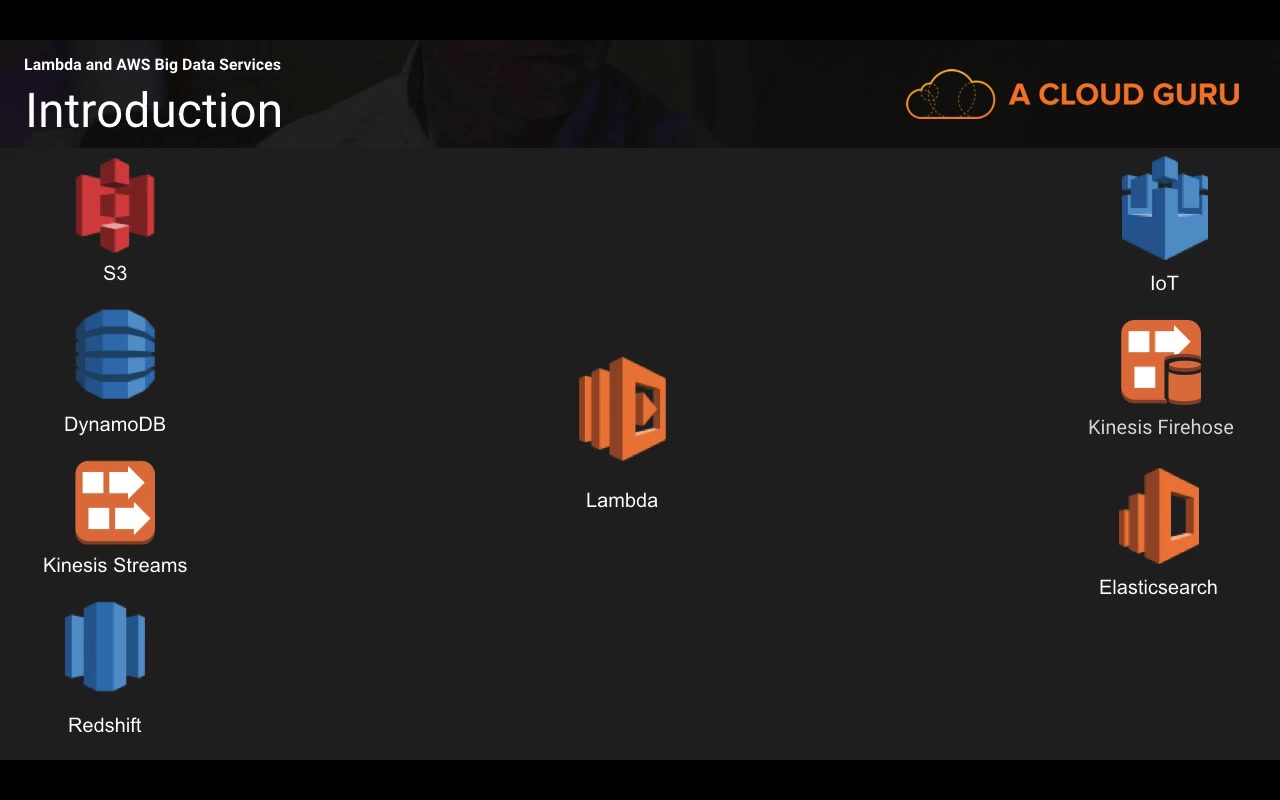Click the "Kinesis Streams" label text
1280x800 pixels.
coord(115,565)
